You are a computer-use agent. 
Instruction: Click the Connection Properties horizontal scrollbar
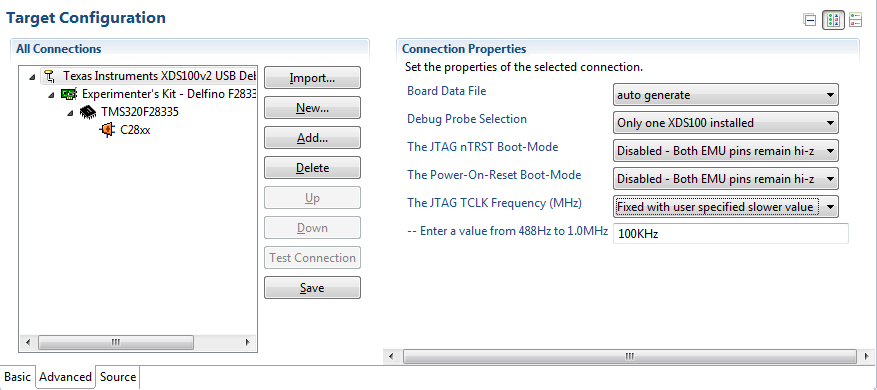point(629,356)
